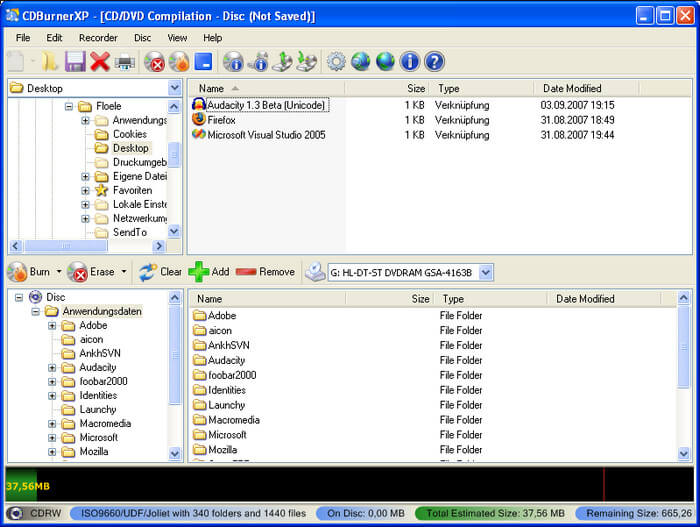Open the recorder drive selection dropdown
700x527 pixels.
pos(486,272)
